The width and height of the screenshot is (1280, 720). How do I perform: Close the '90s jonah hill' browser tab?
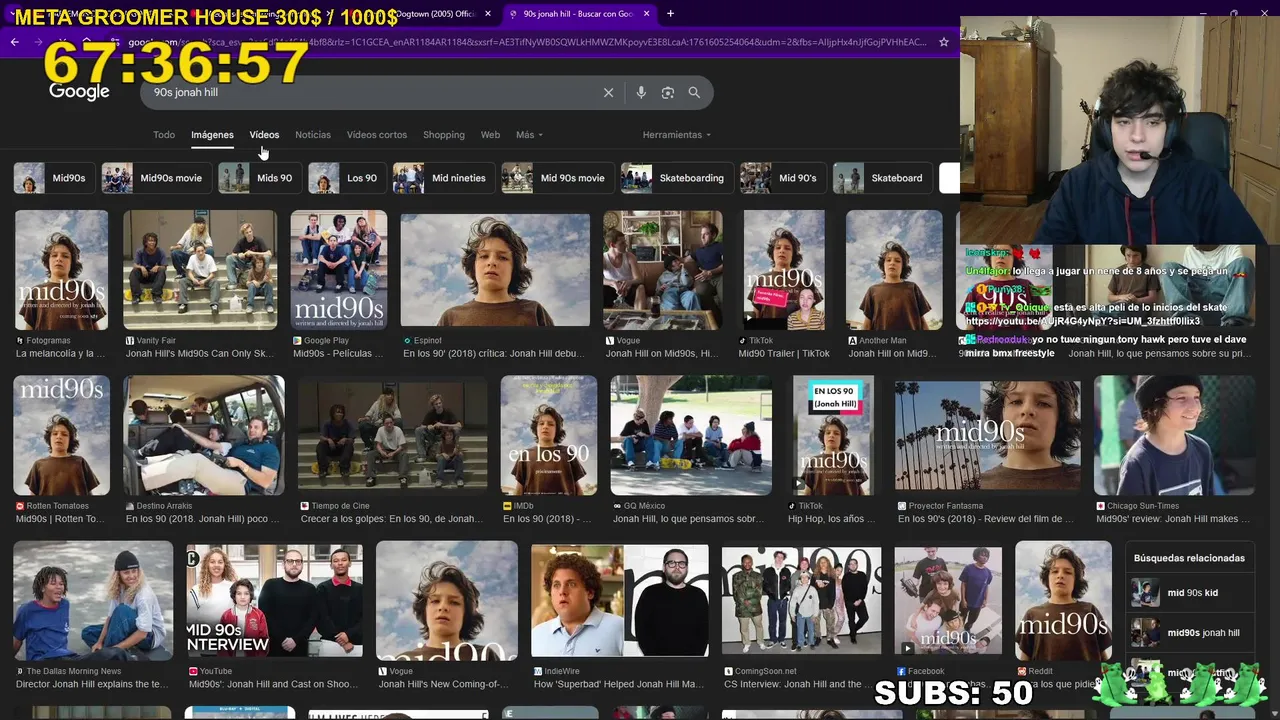[646, 14]
